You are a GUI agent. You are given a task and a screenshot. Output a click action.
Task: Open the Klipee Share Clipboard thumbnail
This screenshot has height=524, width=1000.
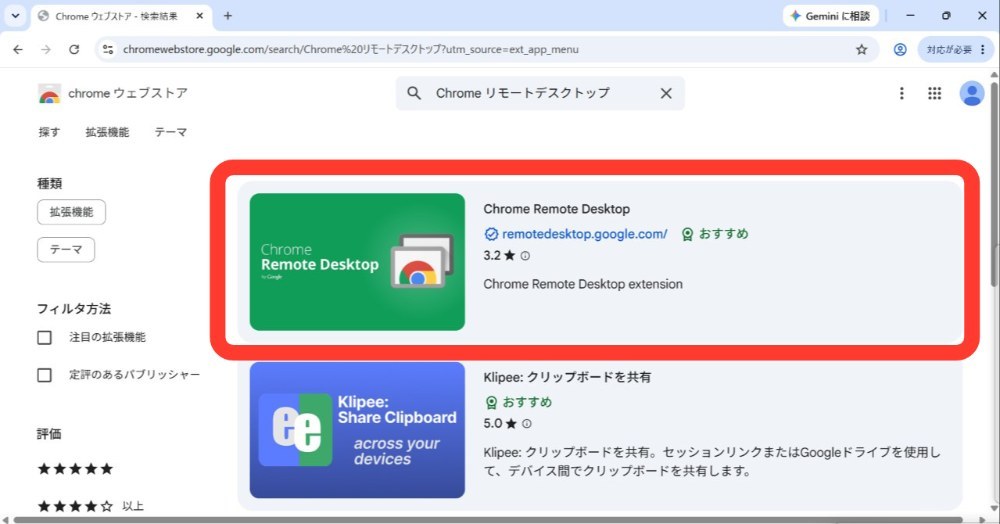click(x=357, y=430)
